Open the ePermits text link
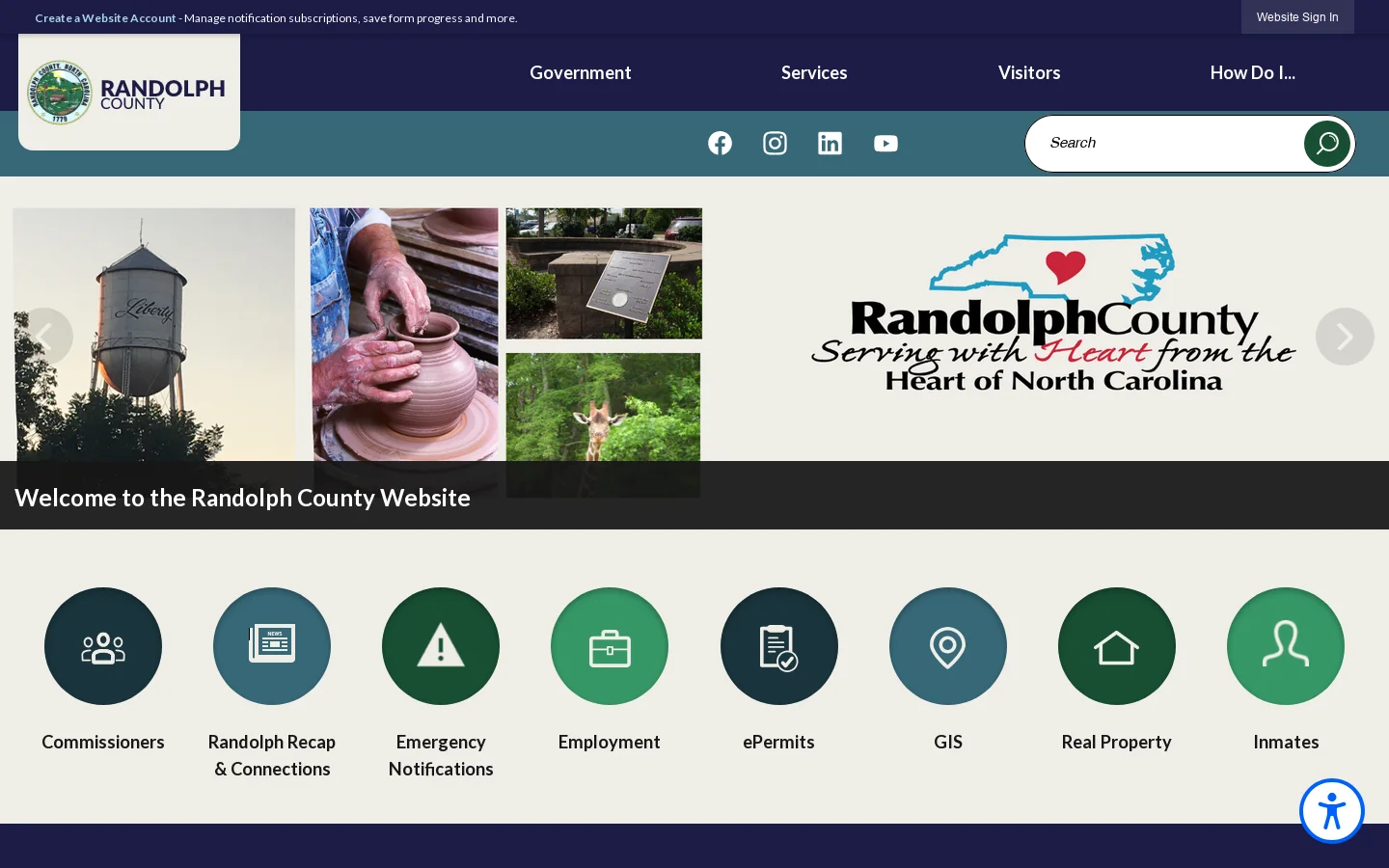The height and width of the screenshot is (868, 1389). [779, 742]
